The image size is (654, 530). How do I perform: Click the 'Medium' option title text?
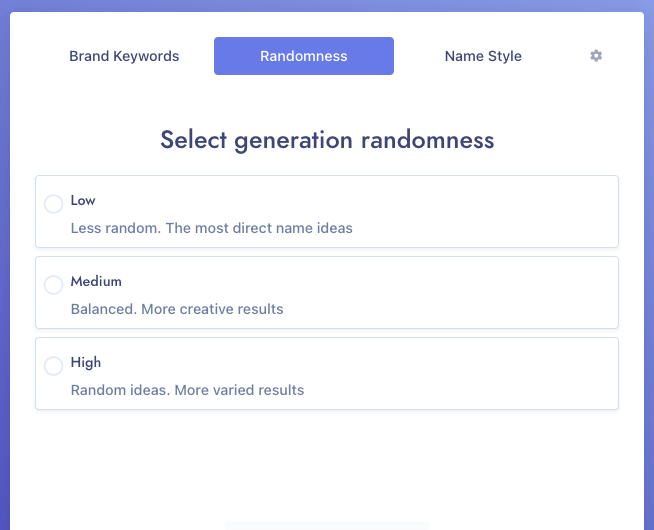[x=96, y=282]
